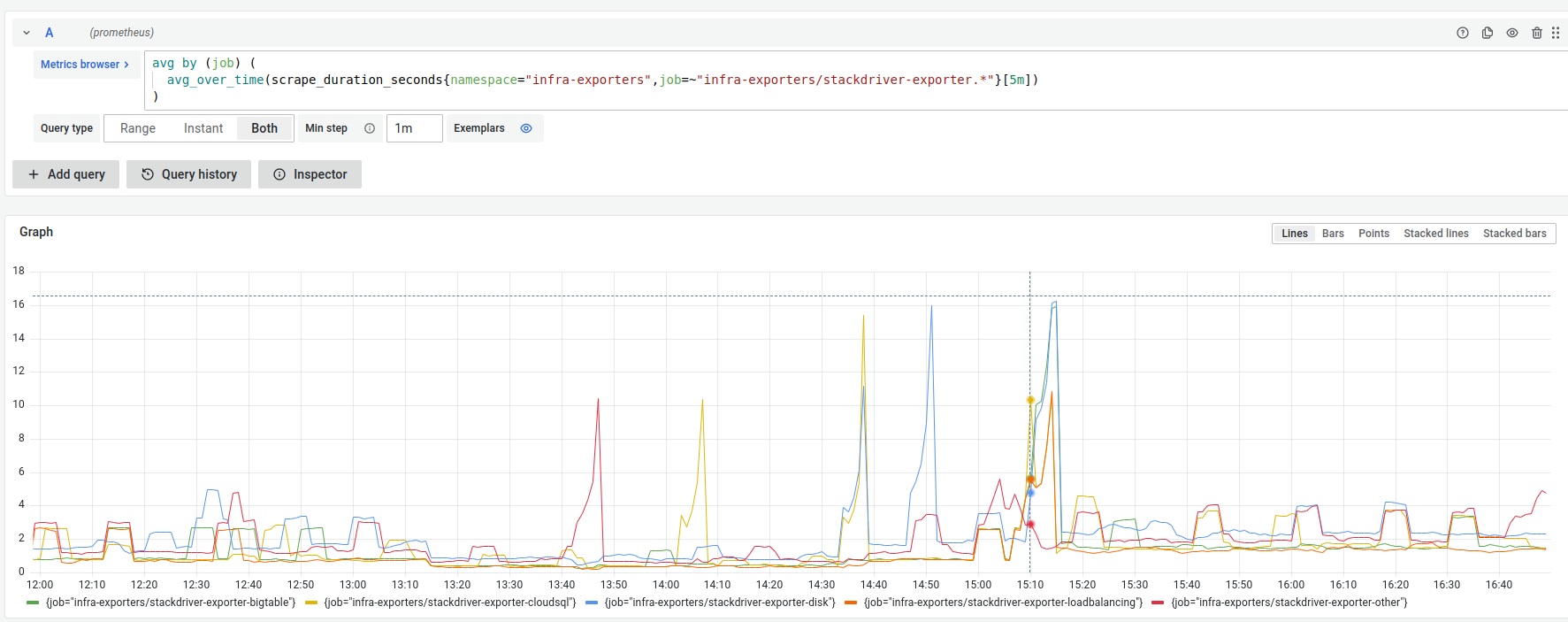1568x622 pixels.
Task: Click the 15:10 time axis label
Action: tap(1030, 585)
